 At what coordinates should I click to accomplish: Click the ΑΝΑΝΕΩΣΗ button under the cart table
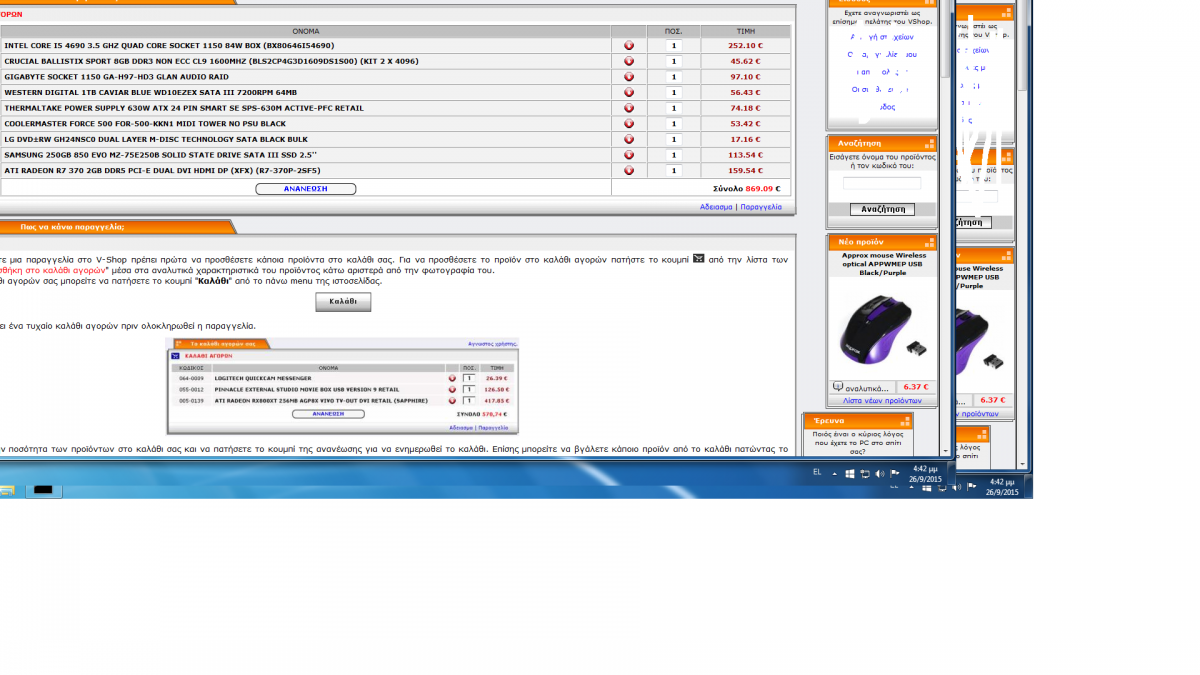pos(306,188)
